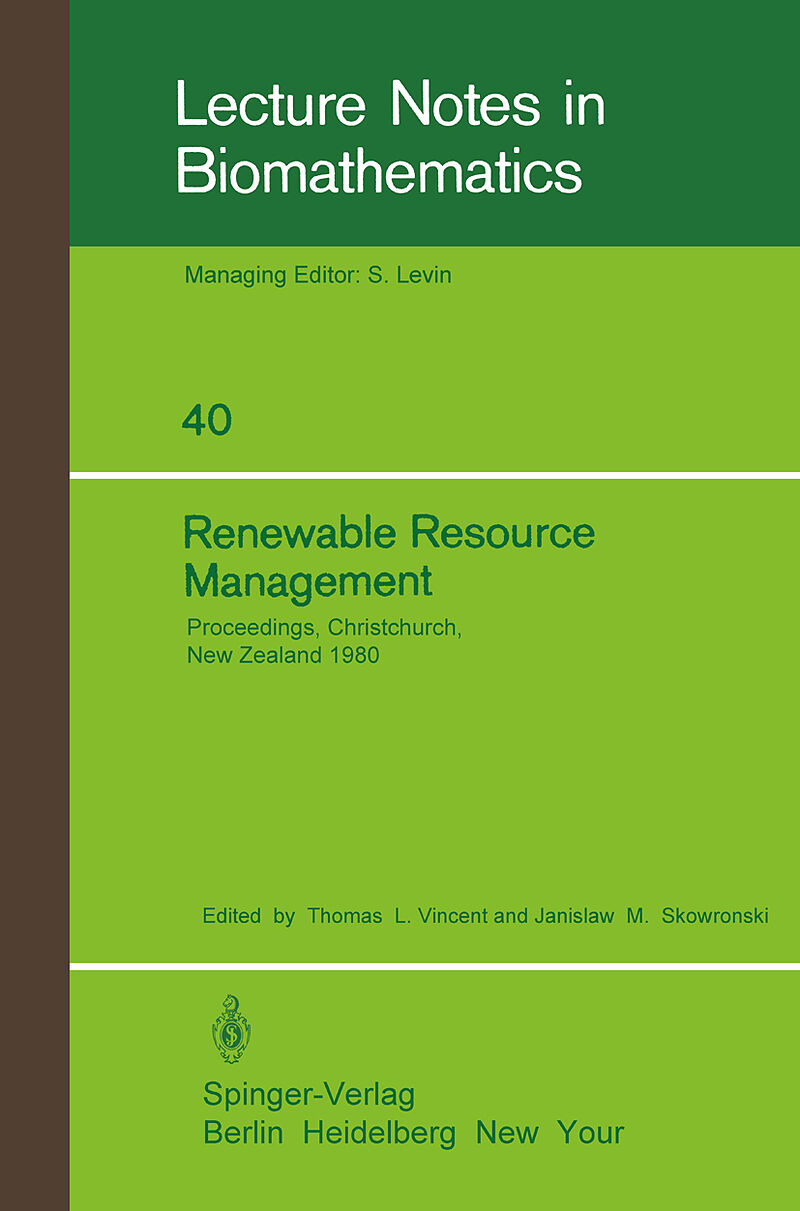Click the white divider line below the editors

click(x=434, y=966)
